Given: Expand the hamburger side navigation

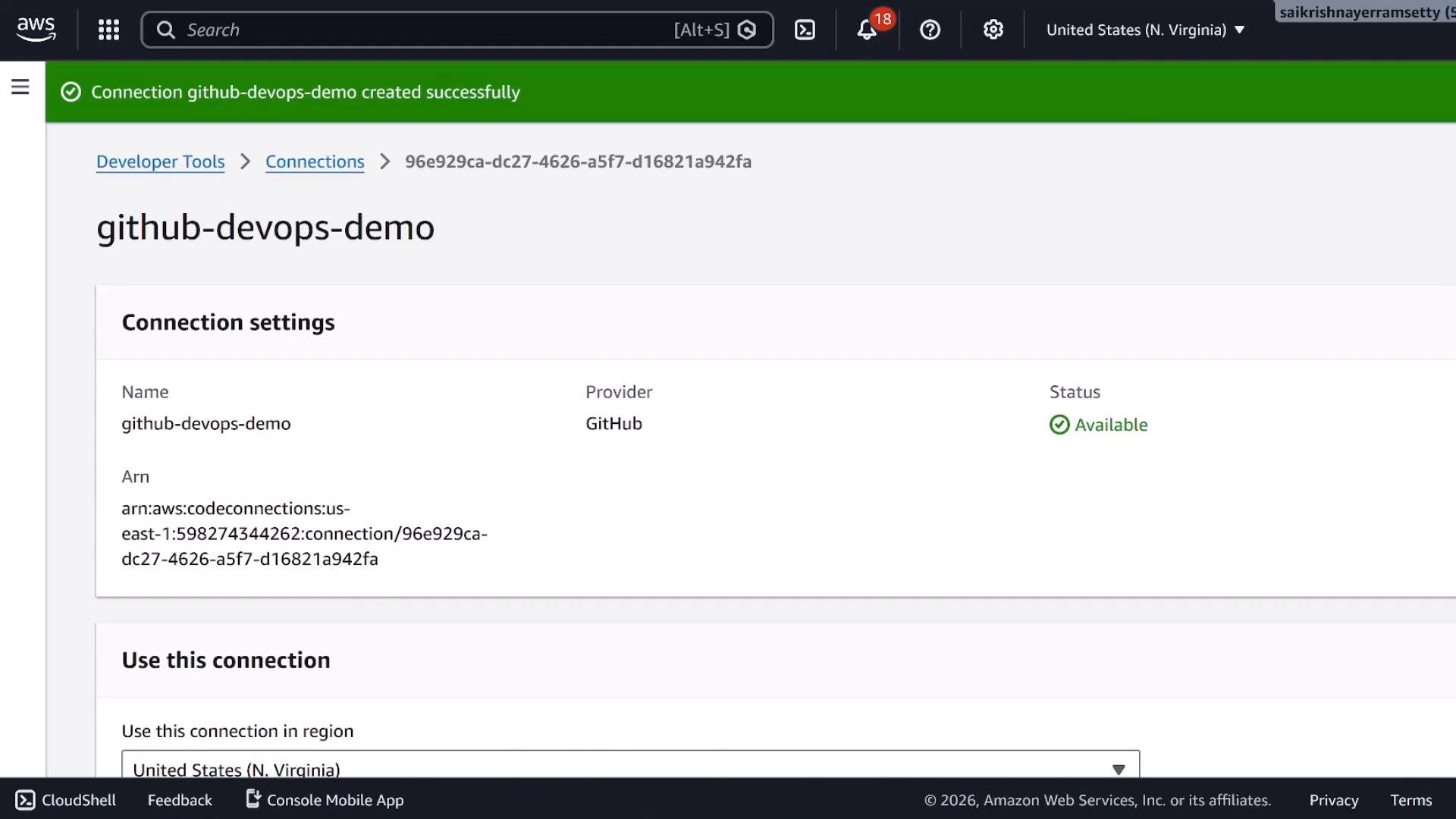Looking at the screenshot, I should (x=20, y=86).
